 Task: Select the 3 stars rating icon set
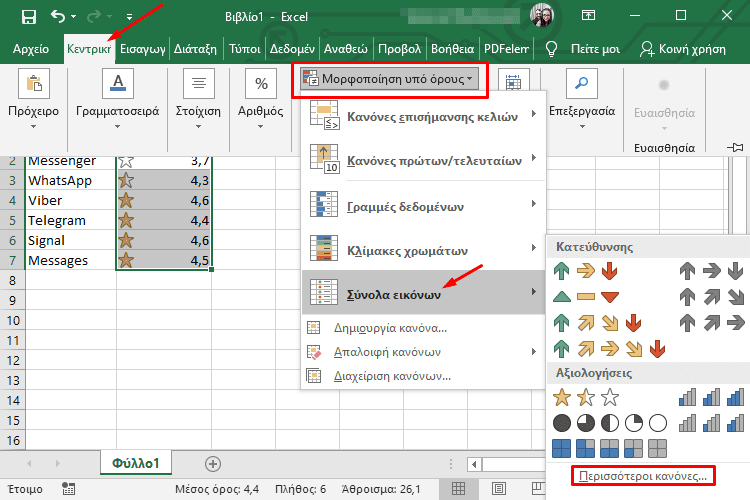(585, 398)
